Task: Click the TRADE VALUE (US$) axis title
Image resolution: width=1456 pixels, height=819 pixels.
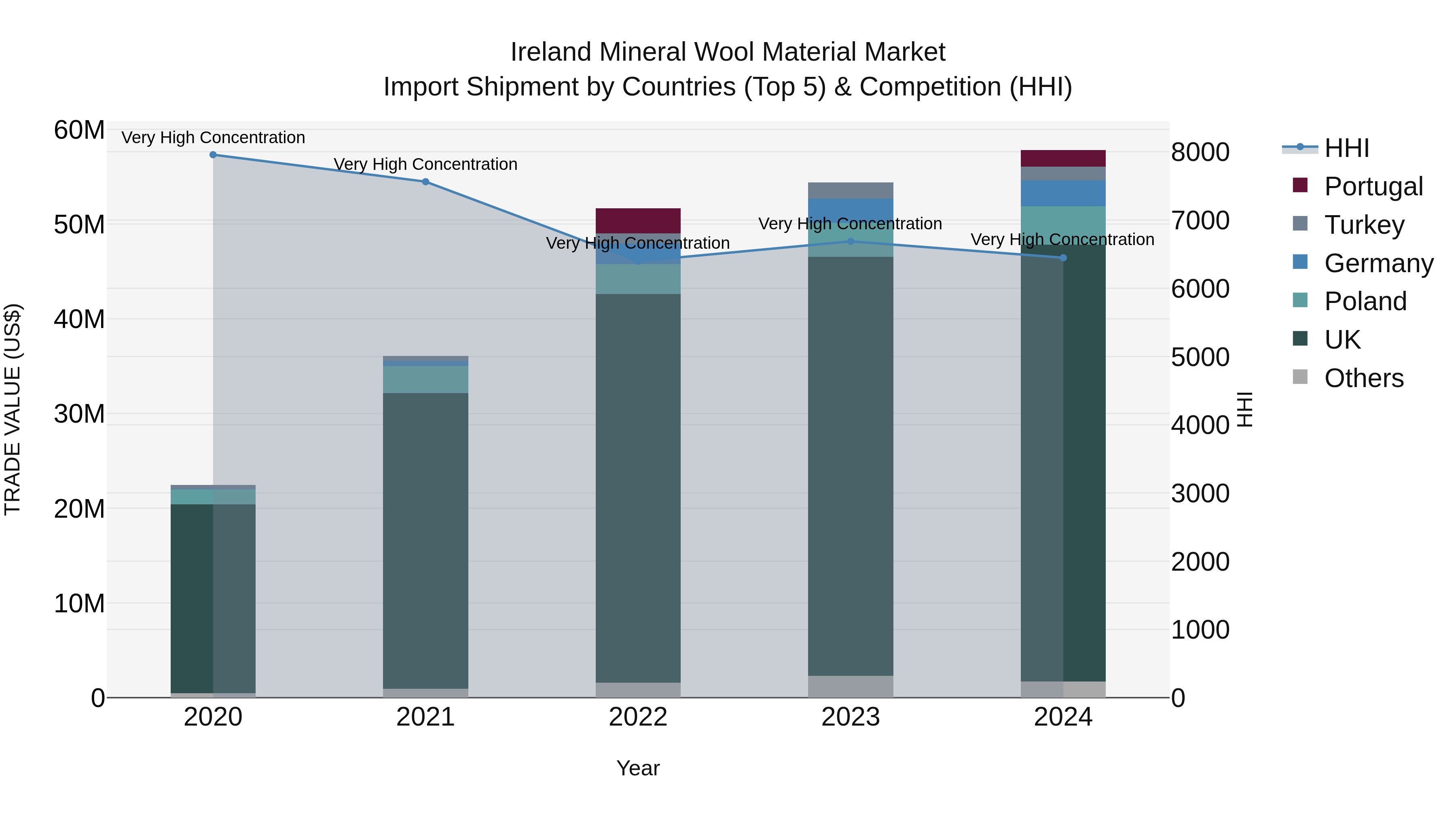Action: (x=13, y=409)
